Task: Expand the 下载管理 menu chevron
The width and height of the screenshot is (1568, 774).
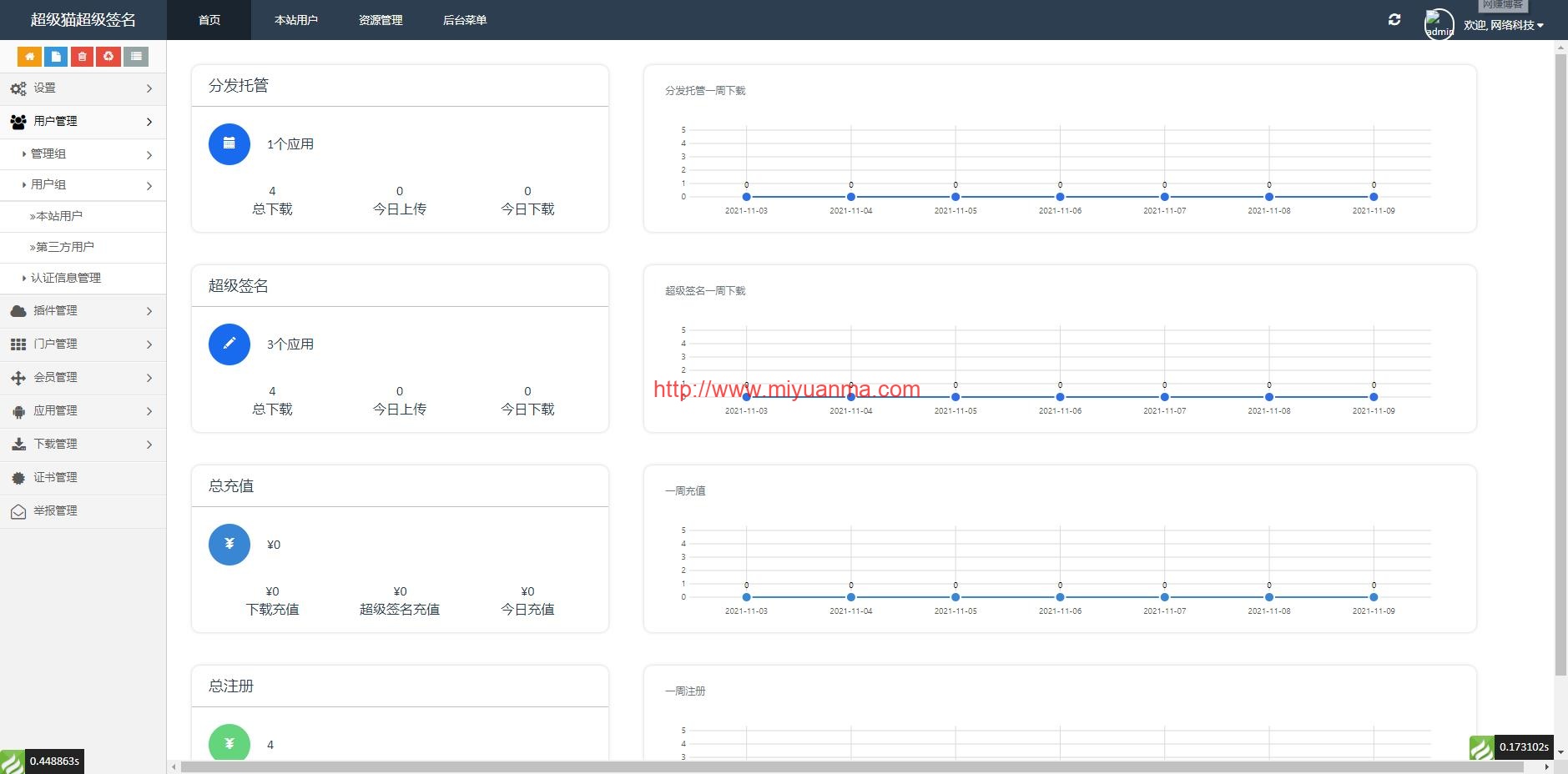Action: click(x=149, y=445)
